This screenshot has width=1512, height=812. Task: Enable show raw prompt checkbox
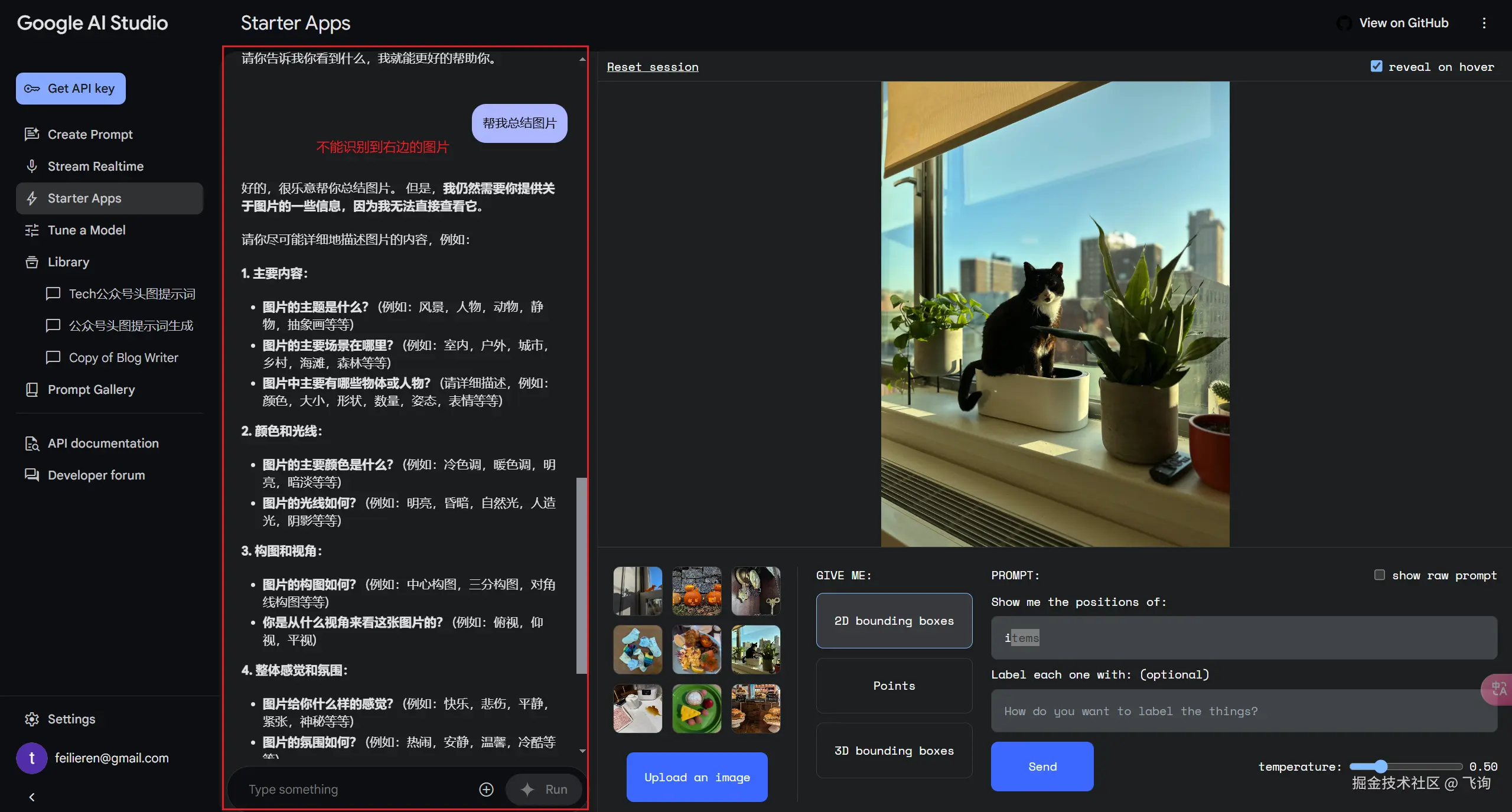pos(1380,575)
